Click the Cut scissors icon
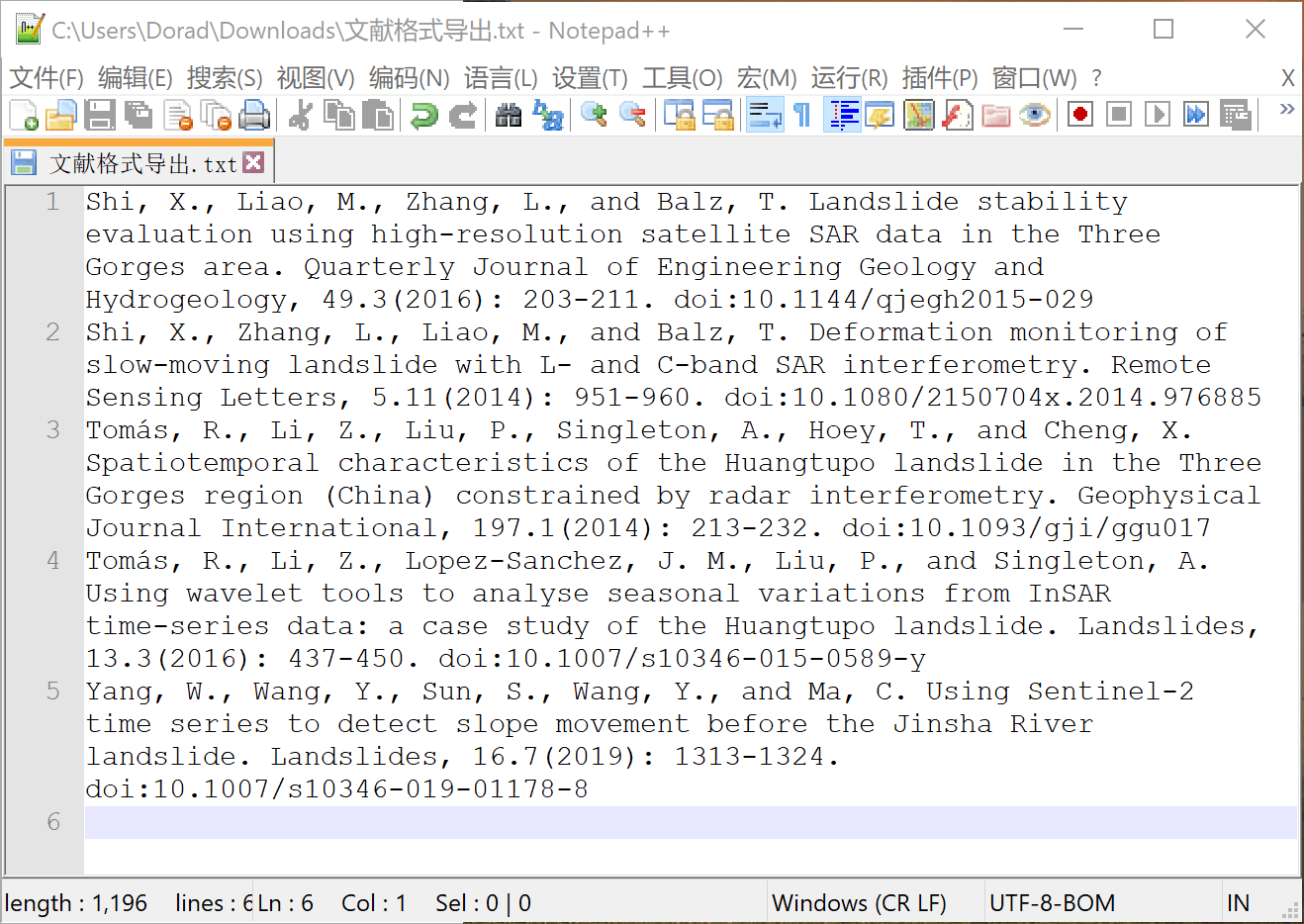Viewport: 1304px width, 924px height. click(301, 116)
